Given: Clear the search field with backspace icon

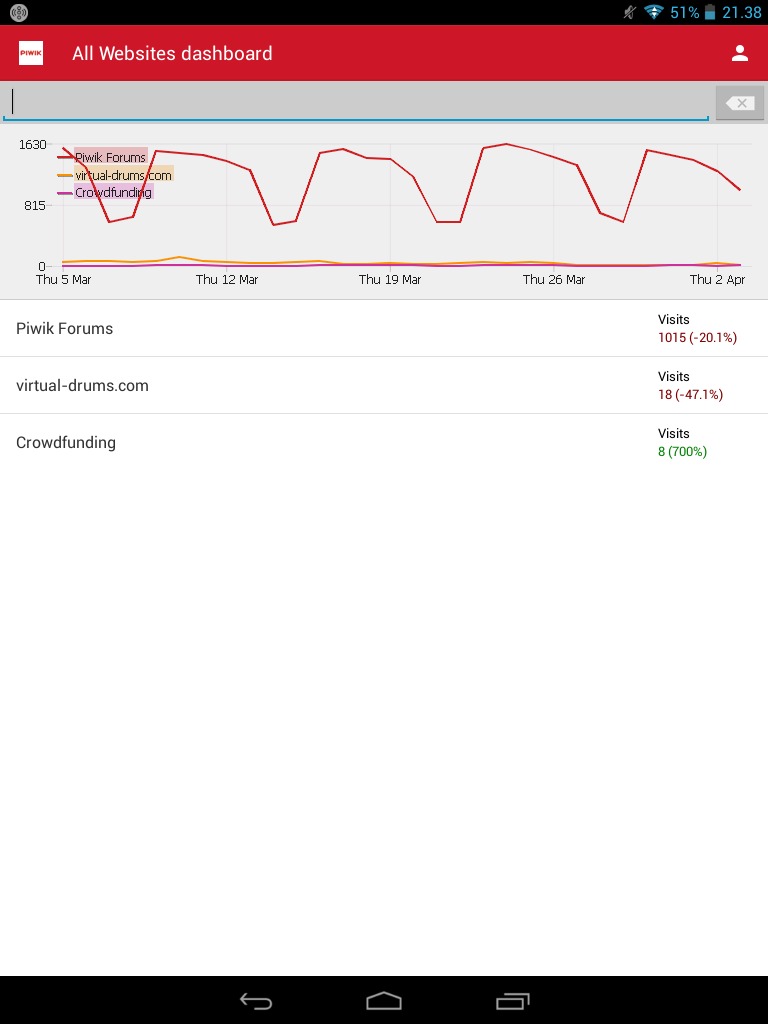Looking at the screenshot, I should point(739,103).
